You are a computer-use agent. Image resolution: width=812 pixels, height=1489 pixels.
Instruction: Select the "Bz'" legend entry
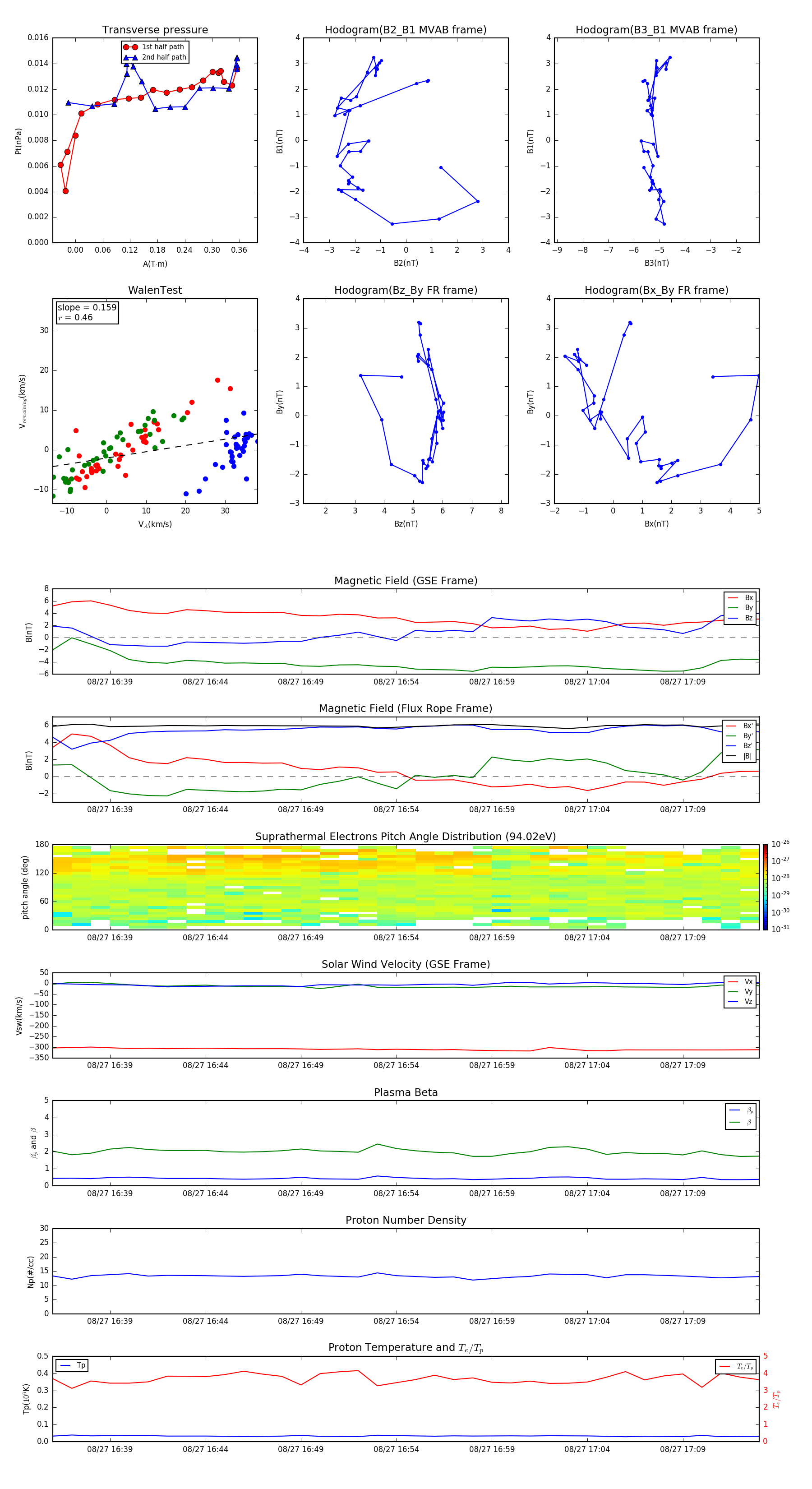(x=740, y=746)
